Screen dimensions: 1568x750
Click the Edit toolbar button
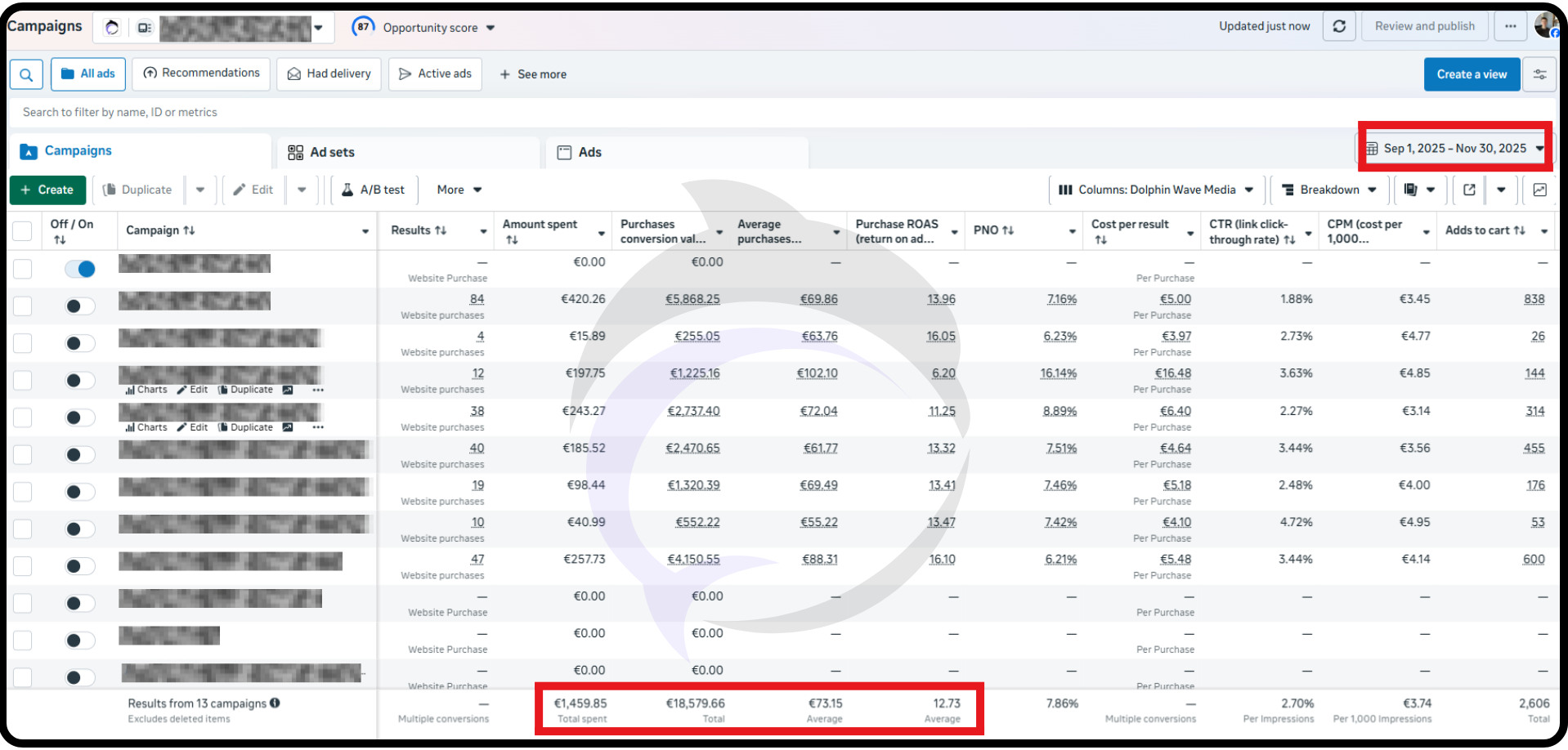click(253, 190)
